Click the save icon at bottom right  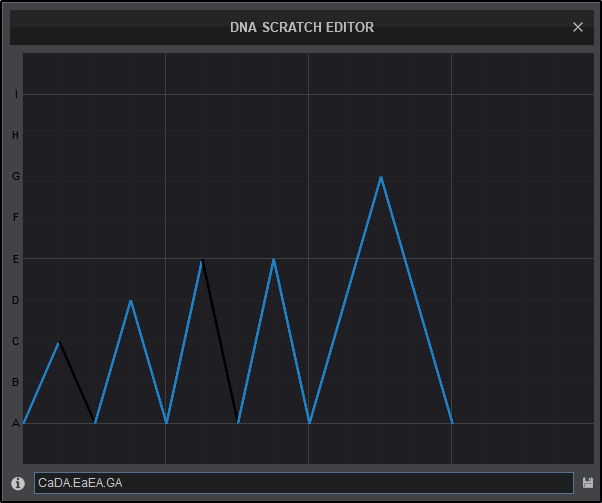[587, 483]
